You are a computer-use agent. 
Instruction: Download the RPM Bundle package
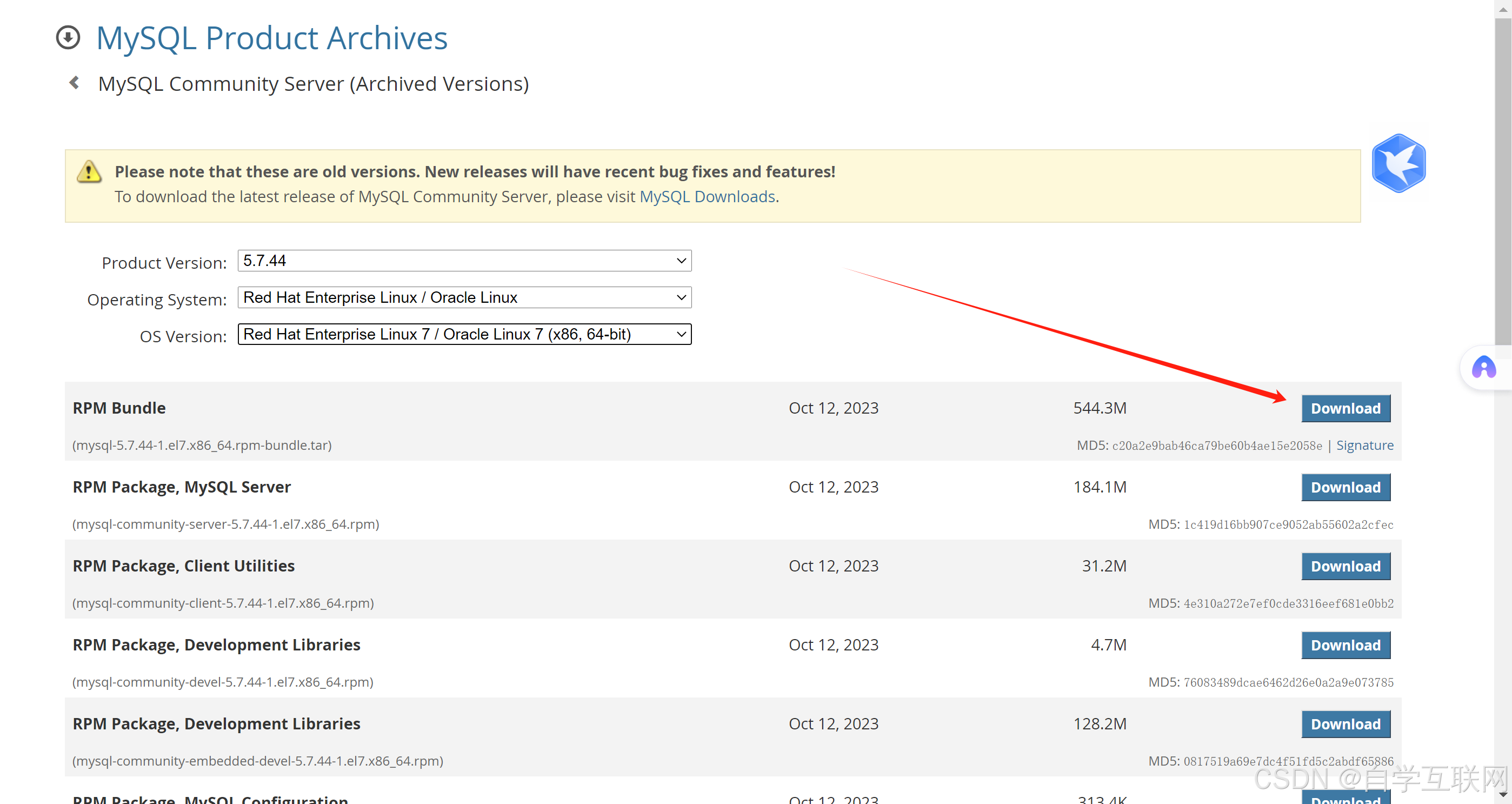coord(1346,408)
